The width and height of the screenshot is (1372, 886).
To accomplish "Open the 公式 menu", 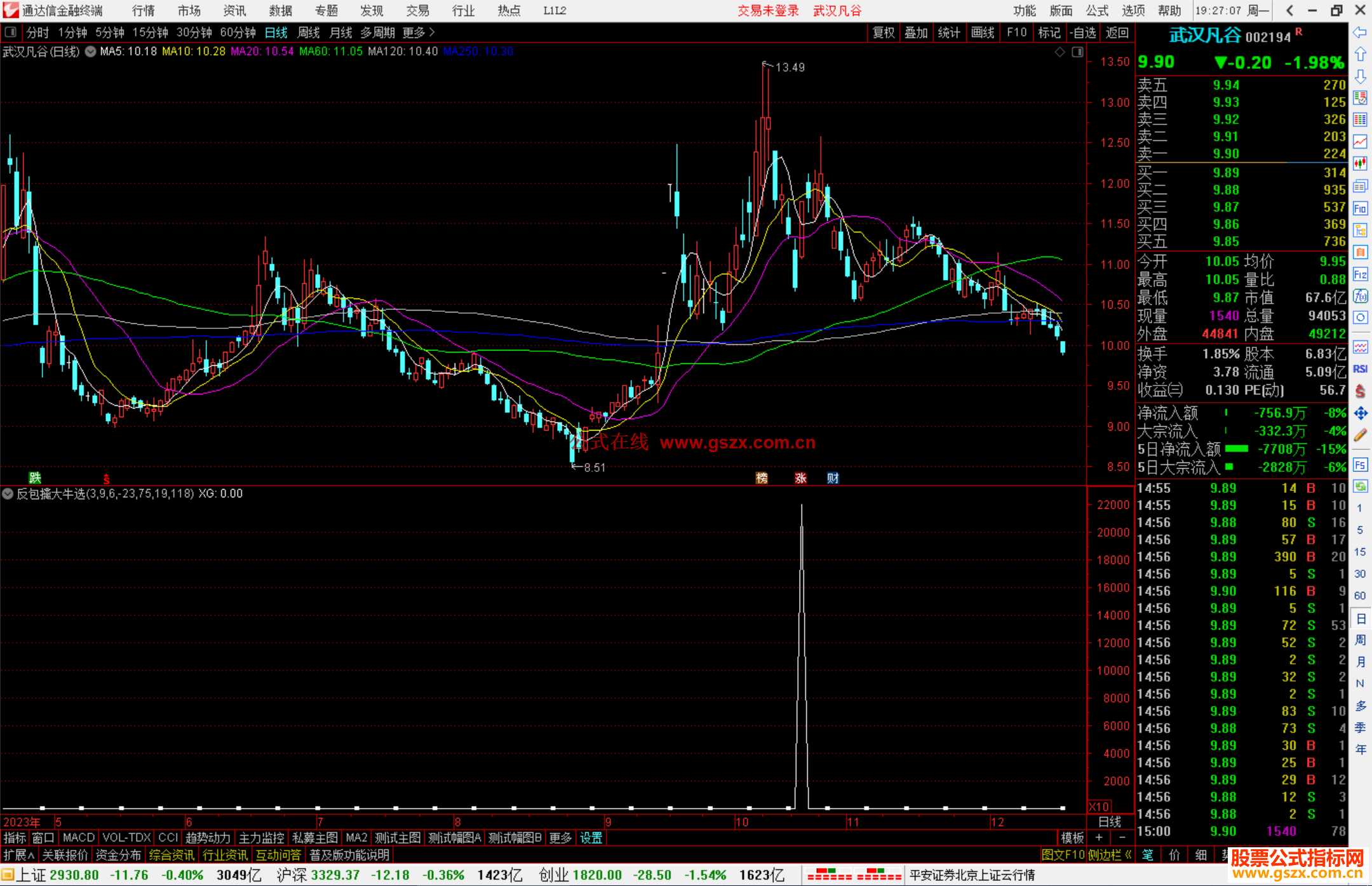I will tap(1096, 11).
